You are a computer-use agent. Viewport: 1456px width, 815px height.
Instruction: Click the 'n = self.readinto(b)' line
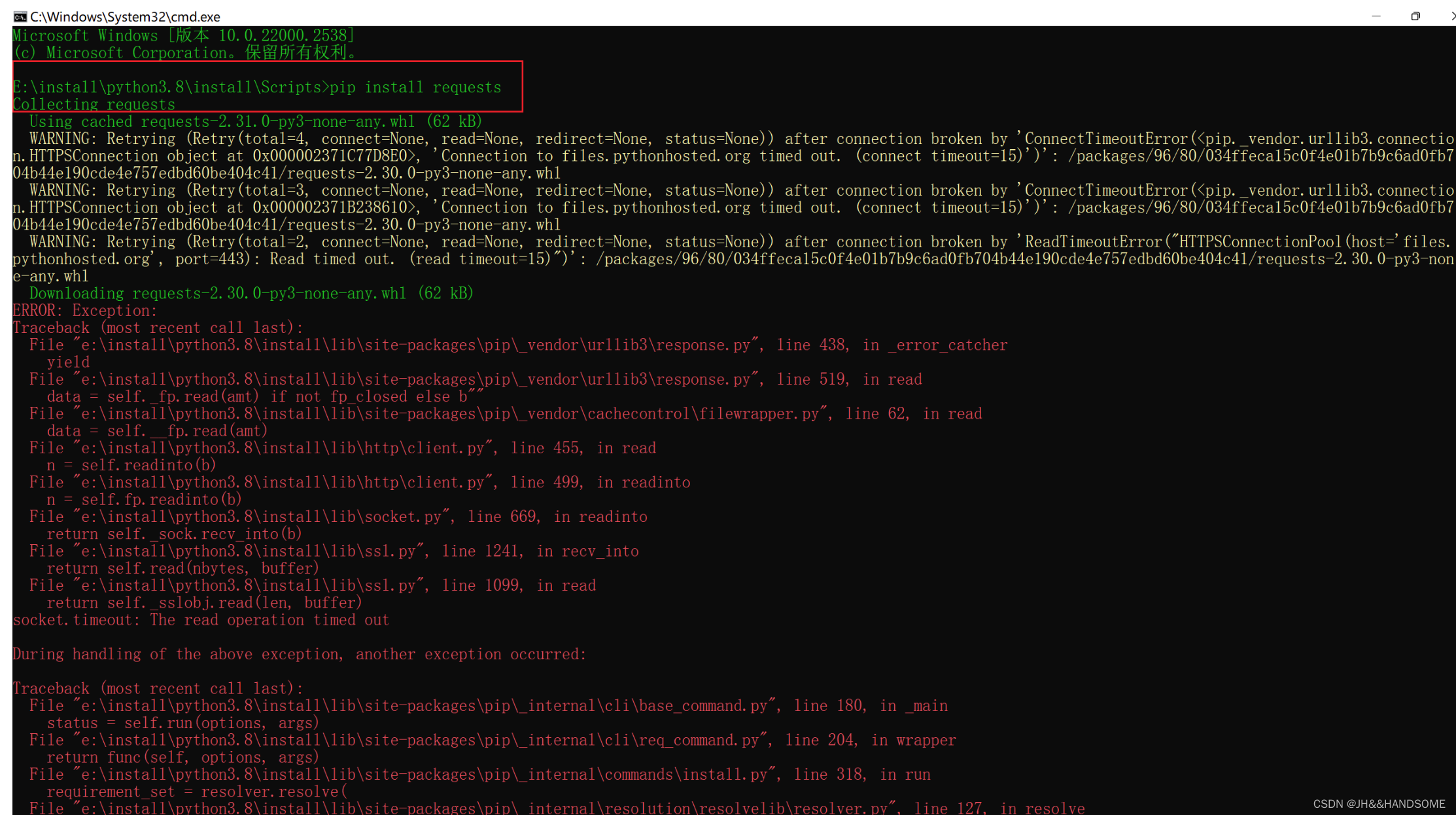coord(131,465)
